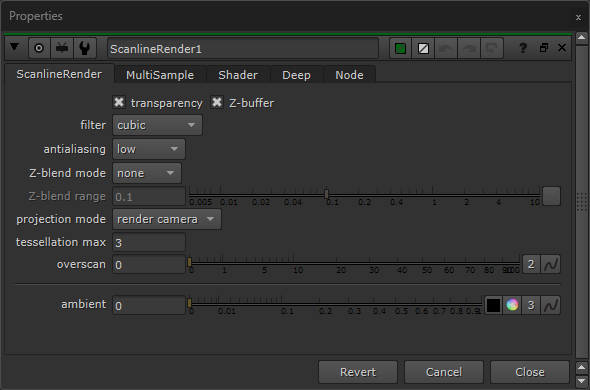590x390 pixels.
Task: Click the overscan slider handle
Action: [190, 262]
